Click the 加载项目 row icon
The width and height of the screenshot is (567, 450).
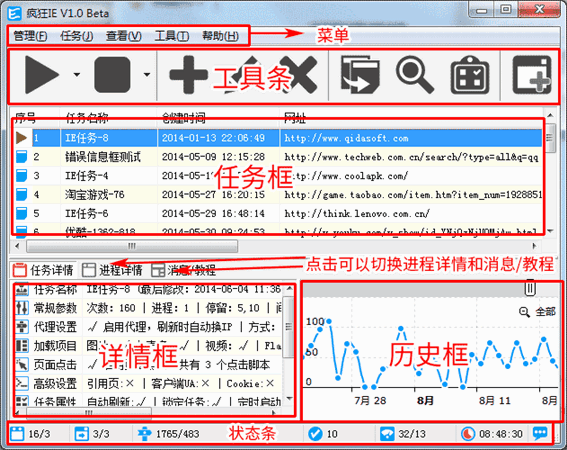click(22, 345)
